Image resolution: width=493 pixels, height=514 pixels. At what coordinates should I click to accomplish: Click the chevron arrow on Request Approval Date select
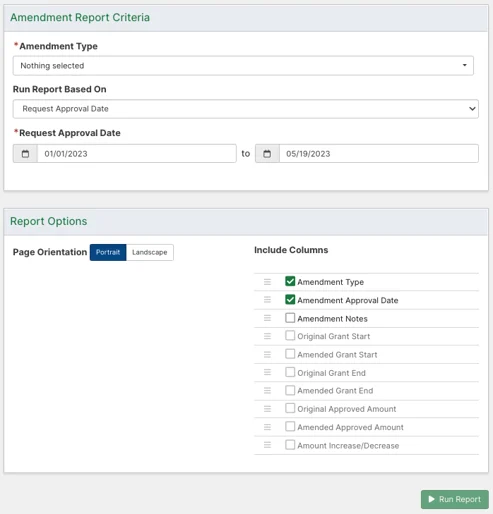(472, 109)
